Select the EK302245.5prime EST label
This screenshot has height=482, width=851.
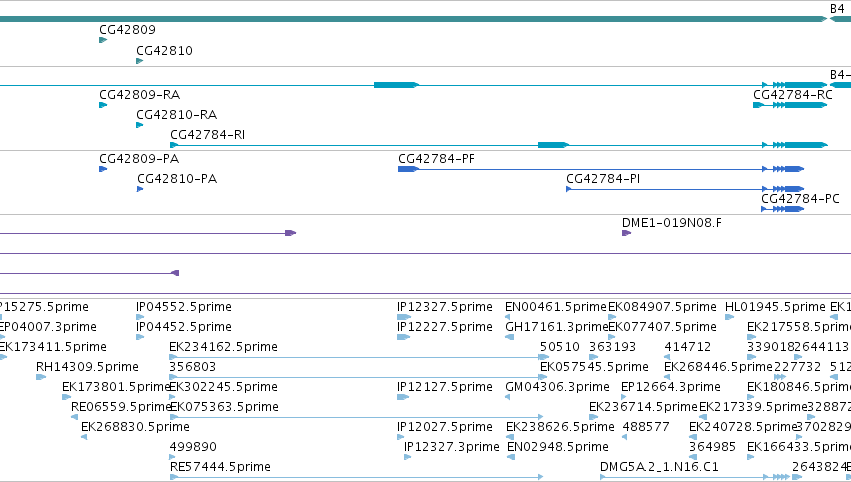(x=224, y=386)
